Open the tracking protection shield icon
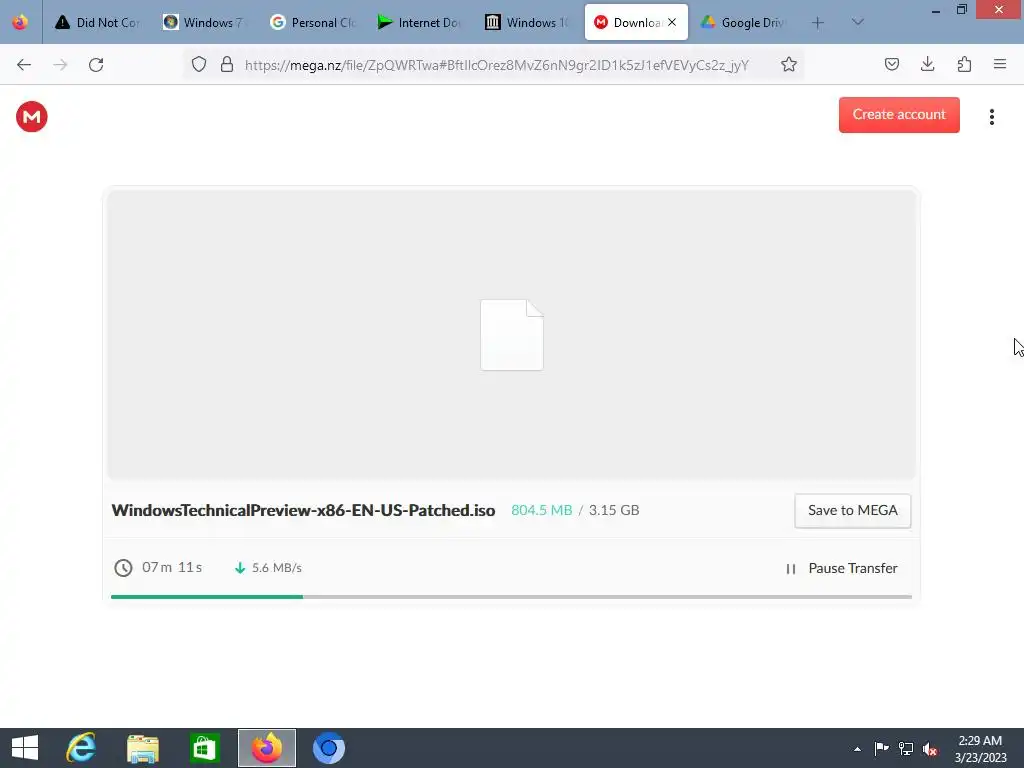1024x768 pixels. (199, 64)
